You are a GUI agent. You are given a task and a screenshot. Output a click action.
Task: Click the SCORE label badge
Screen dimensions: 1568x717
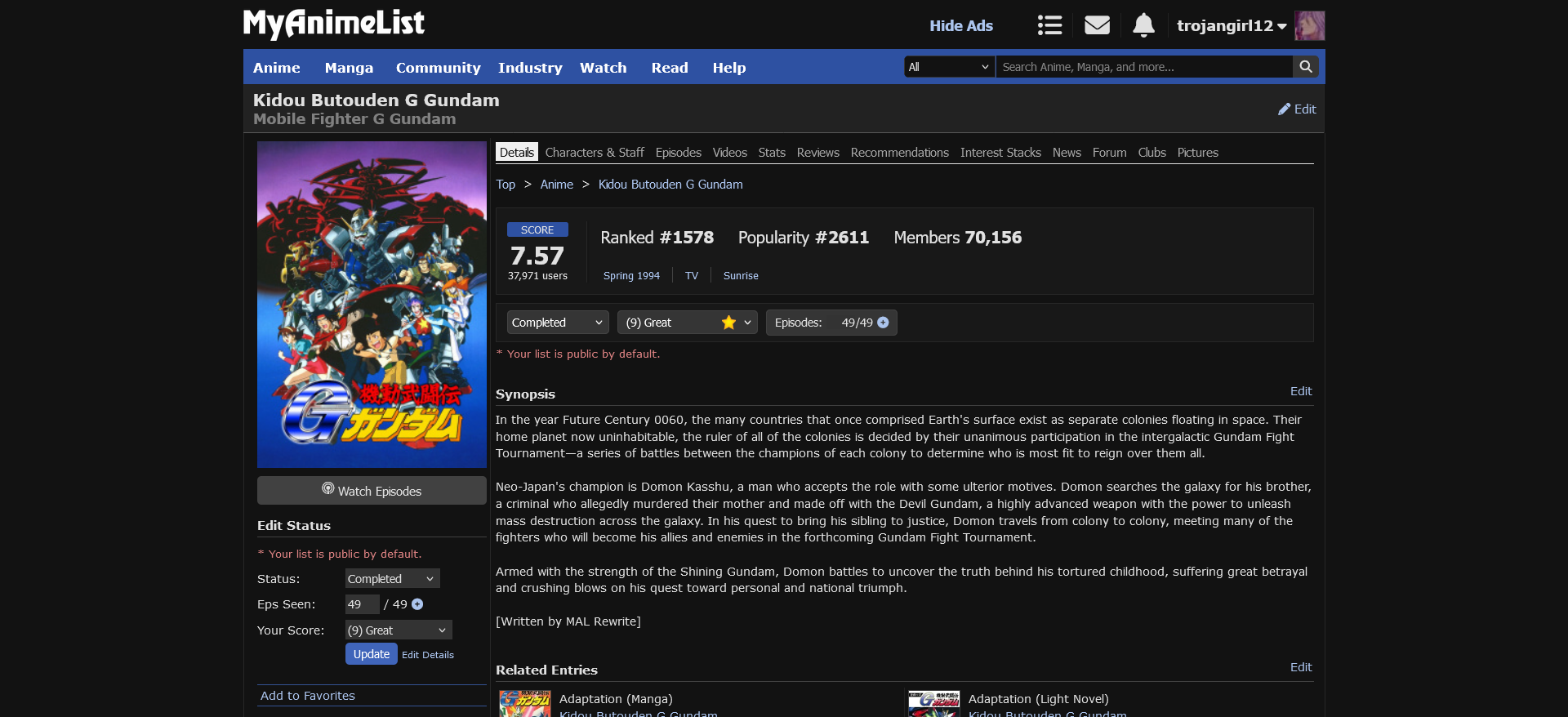[537, 229]
